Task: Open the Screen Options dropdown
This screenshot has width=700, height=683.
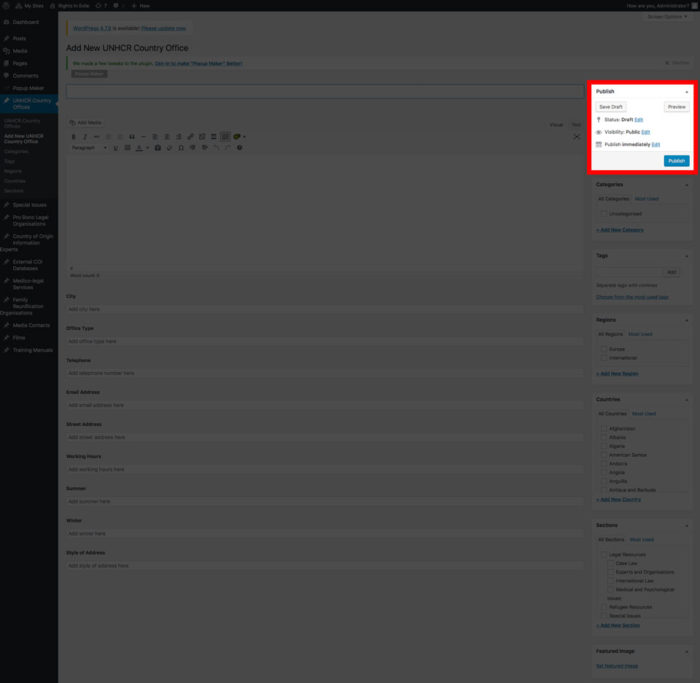Action: click(667, 17)
